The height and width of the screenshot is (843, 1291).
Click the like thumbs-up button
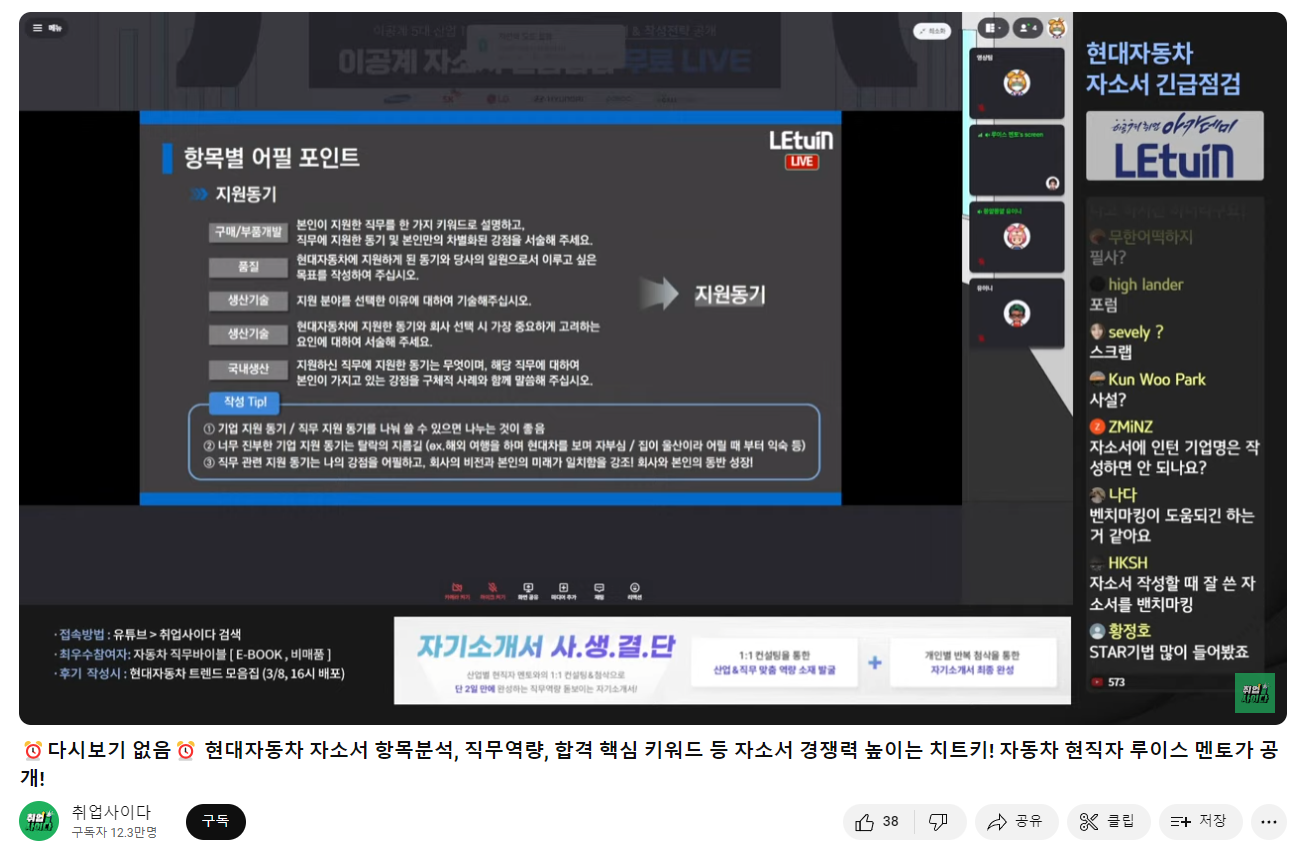click(x=876, y=821)
